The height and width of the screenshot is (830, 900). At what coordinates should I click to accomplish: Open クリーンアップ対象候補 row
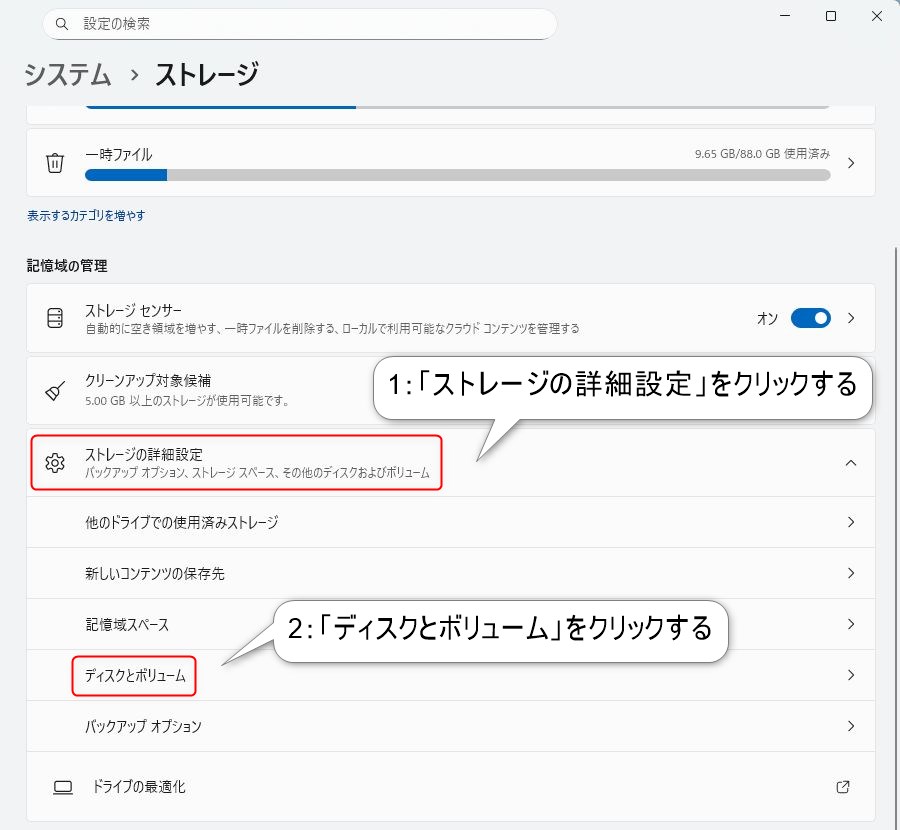tap(451, 390)
